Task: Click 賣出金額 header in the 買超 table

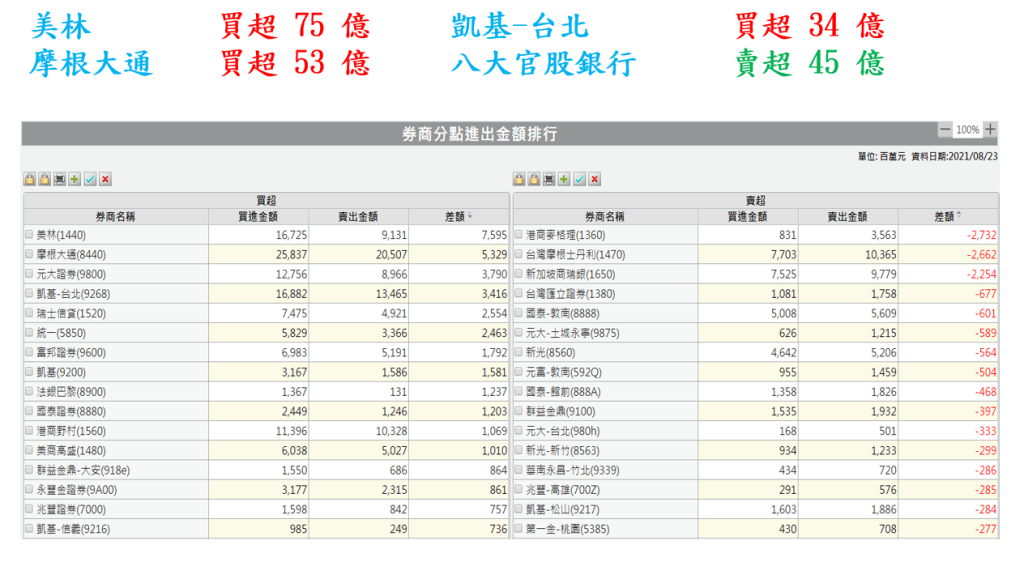Action: (358, 216)
